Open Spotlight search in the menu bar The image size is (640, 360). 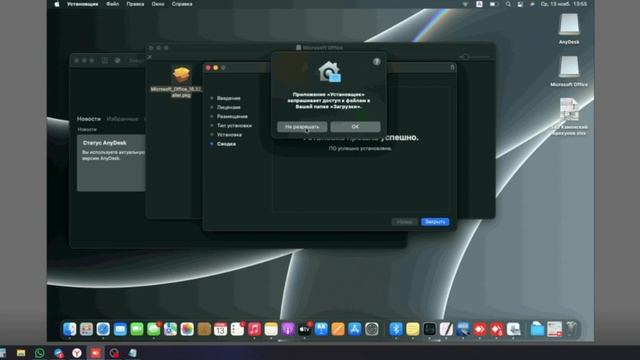pyautogui.click(x=508, y=4)
